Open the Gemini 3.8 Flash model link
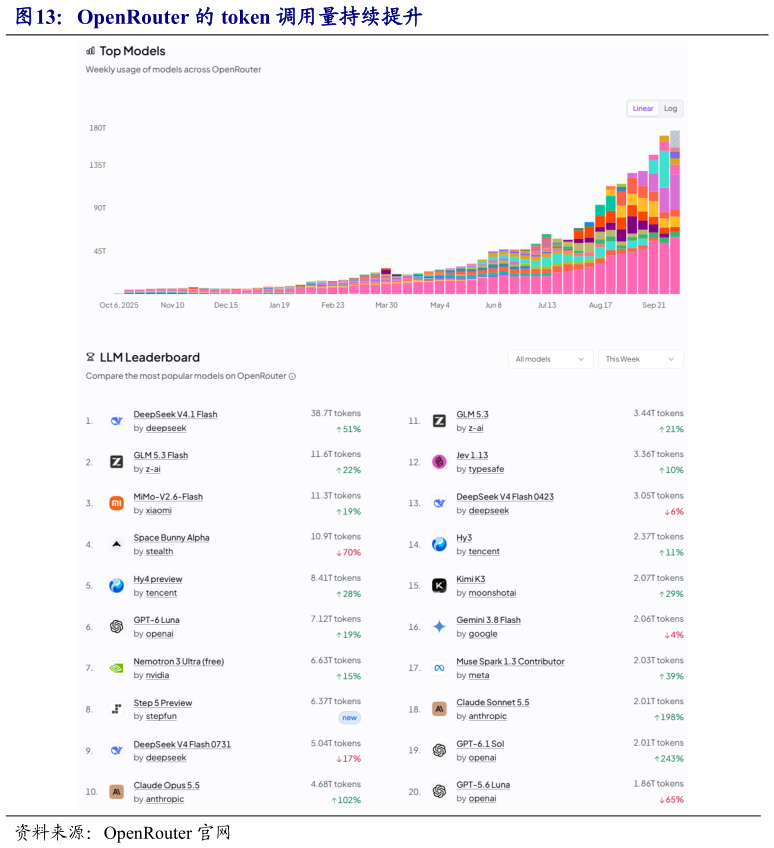This screenshot has width=774, height=848. pyautogui.click(x=488, y=620)
